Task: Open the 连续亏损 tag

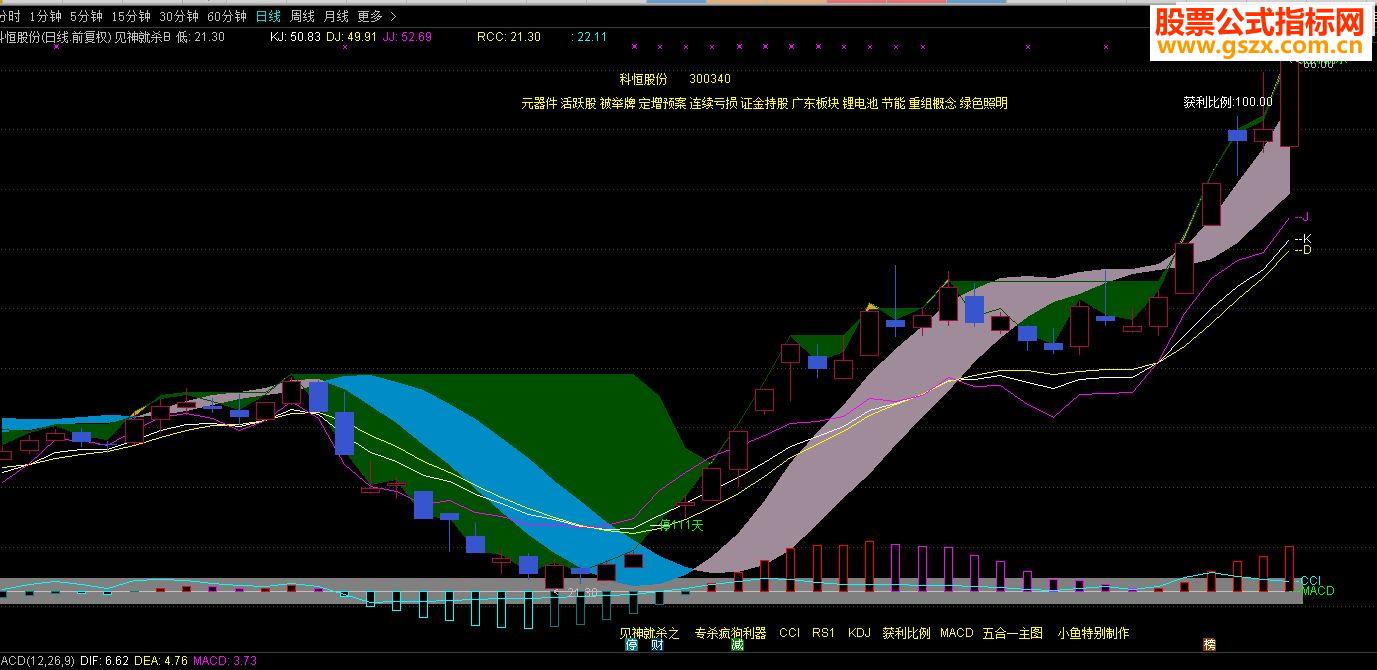Action: pyautogui.click(x=713, y=103)
